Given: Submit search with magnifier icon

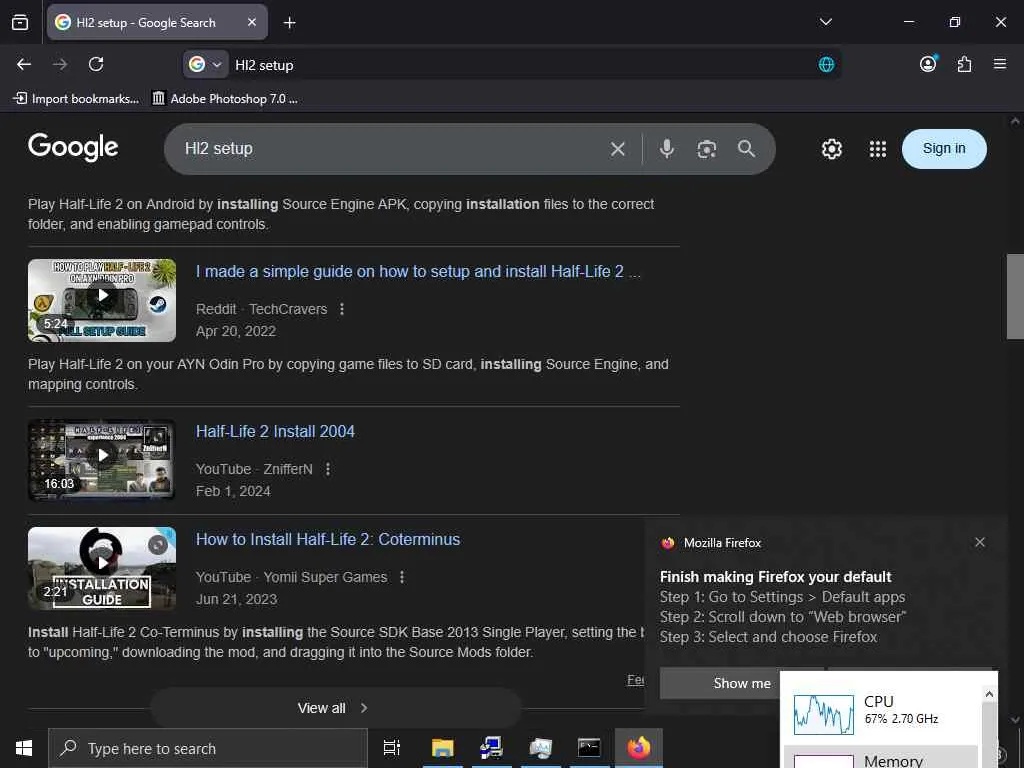Looking at the screenshot, I should [746, 149].
